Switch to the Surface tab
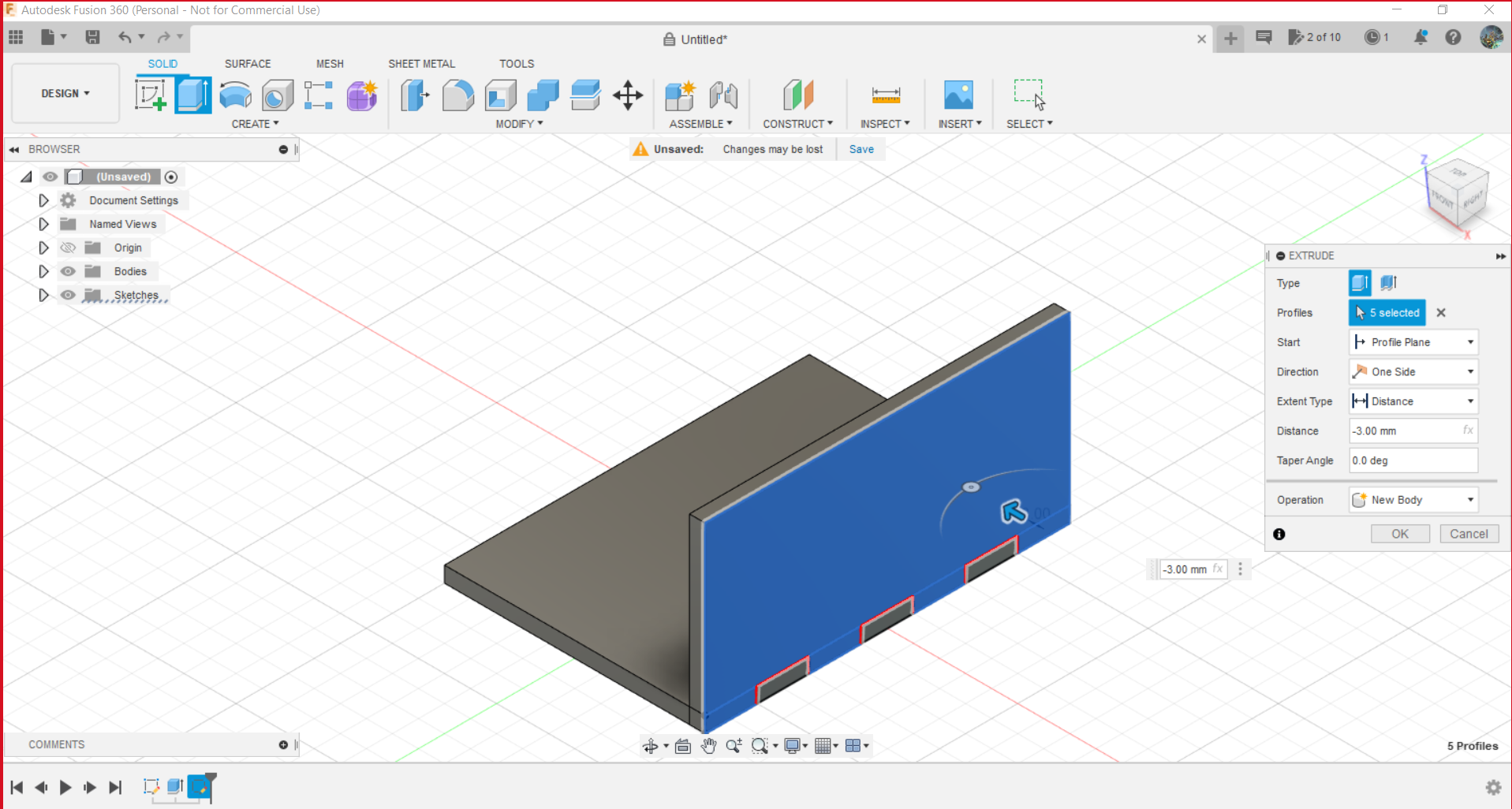The image size is (1512, 809). point(248,64)
